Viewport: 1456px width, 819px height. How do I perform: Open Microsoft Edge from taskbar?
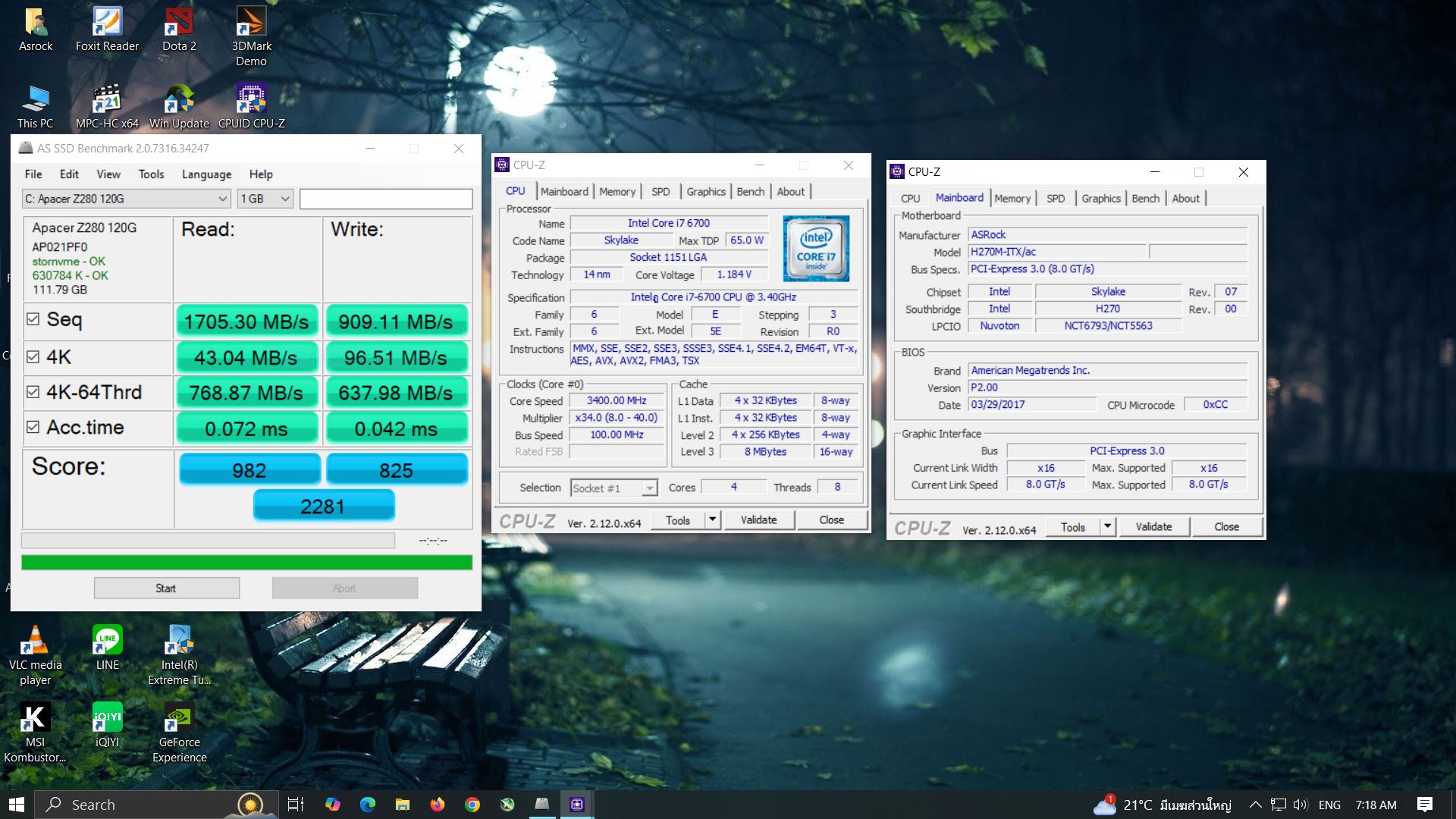[x=368, y=805]
